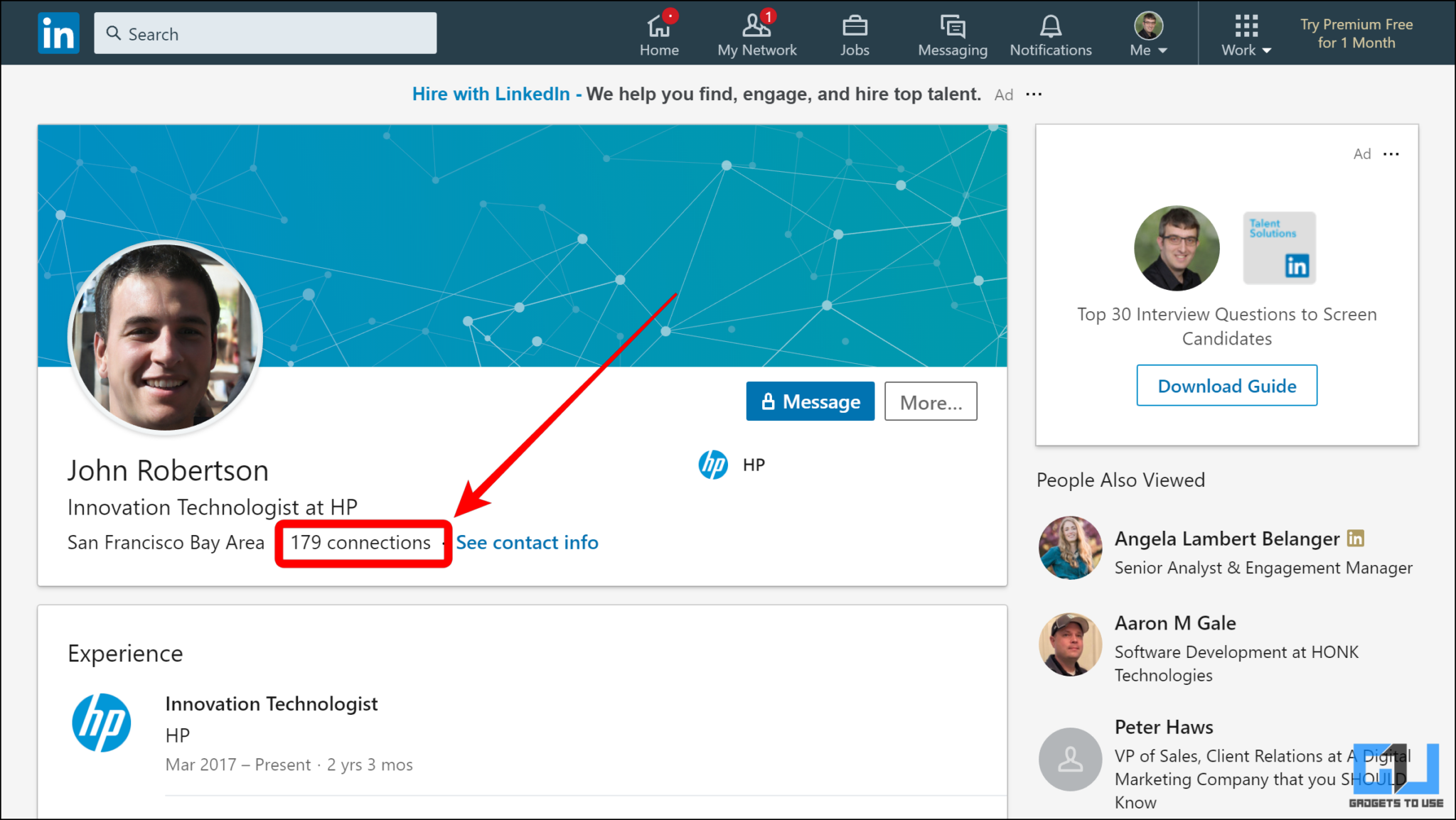Open the ad options ellipsis menu
Image resolution: width=1456 pixels, height=820 pixels.
[1391, 153]
